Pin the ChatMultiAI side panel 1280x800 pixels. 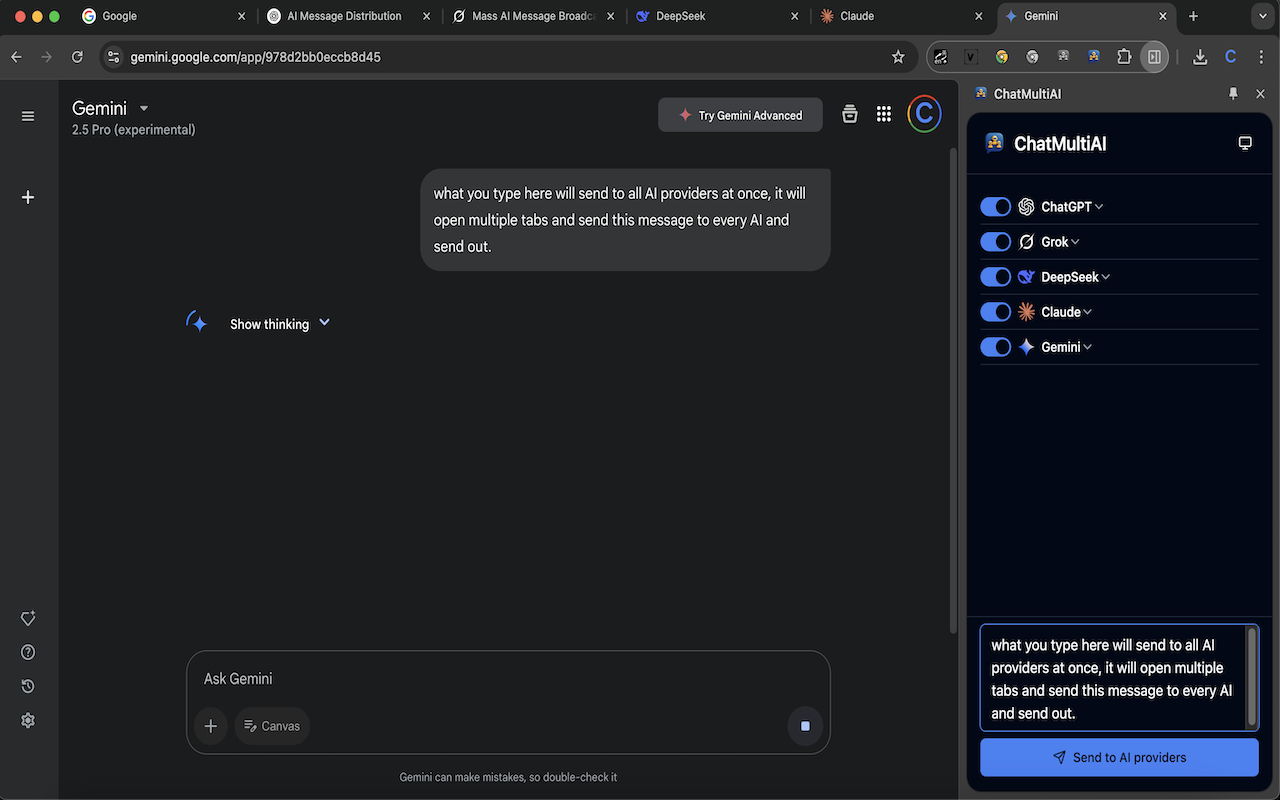point(1233,93)
